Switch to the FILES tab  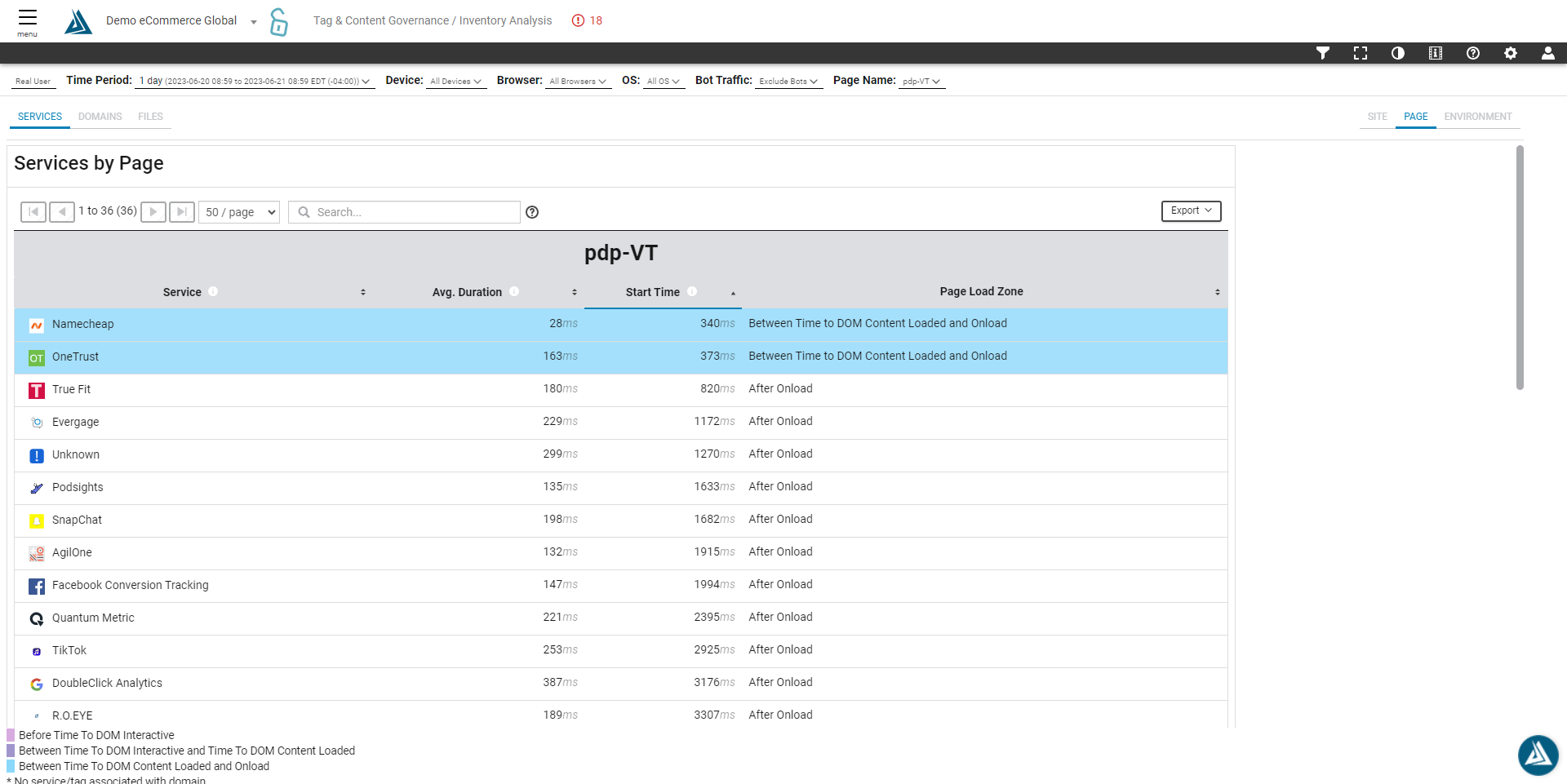pos(150,117)
